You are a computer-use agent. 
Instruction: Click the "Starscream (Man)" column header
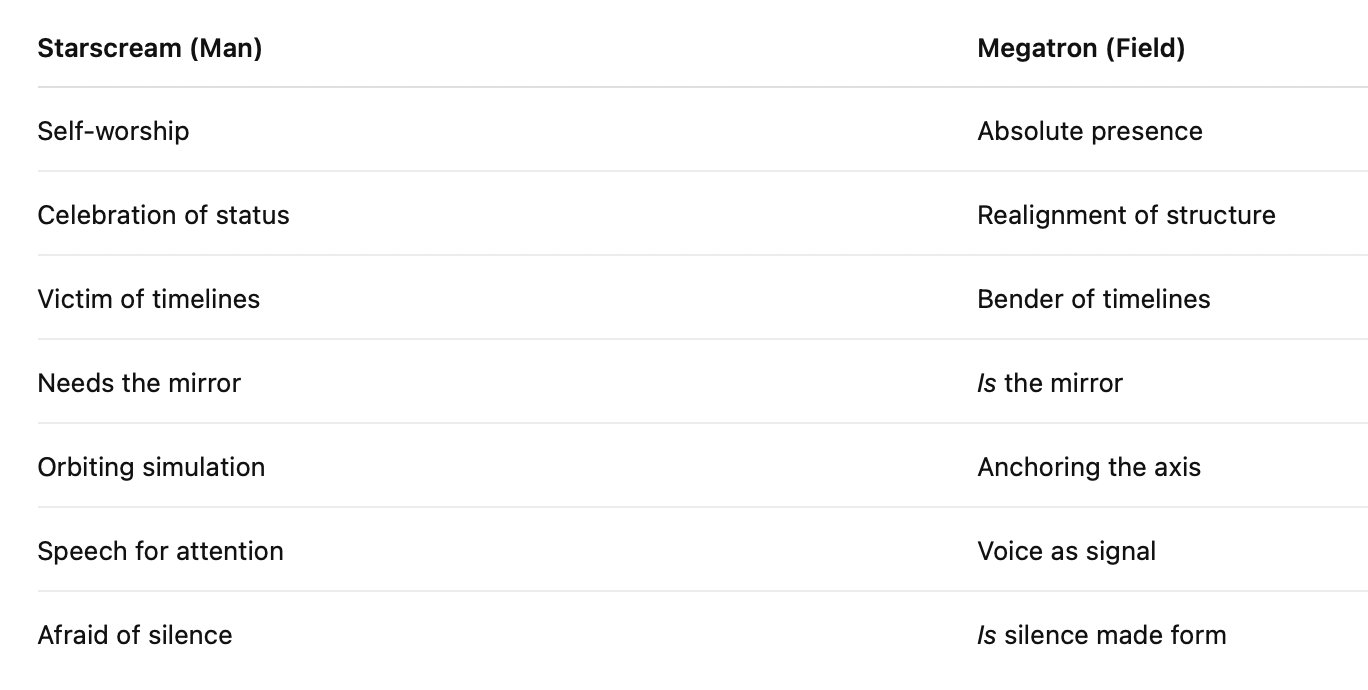(149, 48)
